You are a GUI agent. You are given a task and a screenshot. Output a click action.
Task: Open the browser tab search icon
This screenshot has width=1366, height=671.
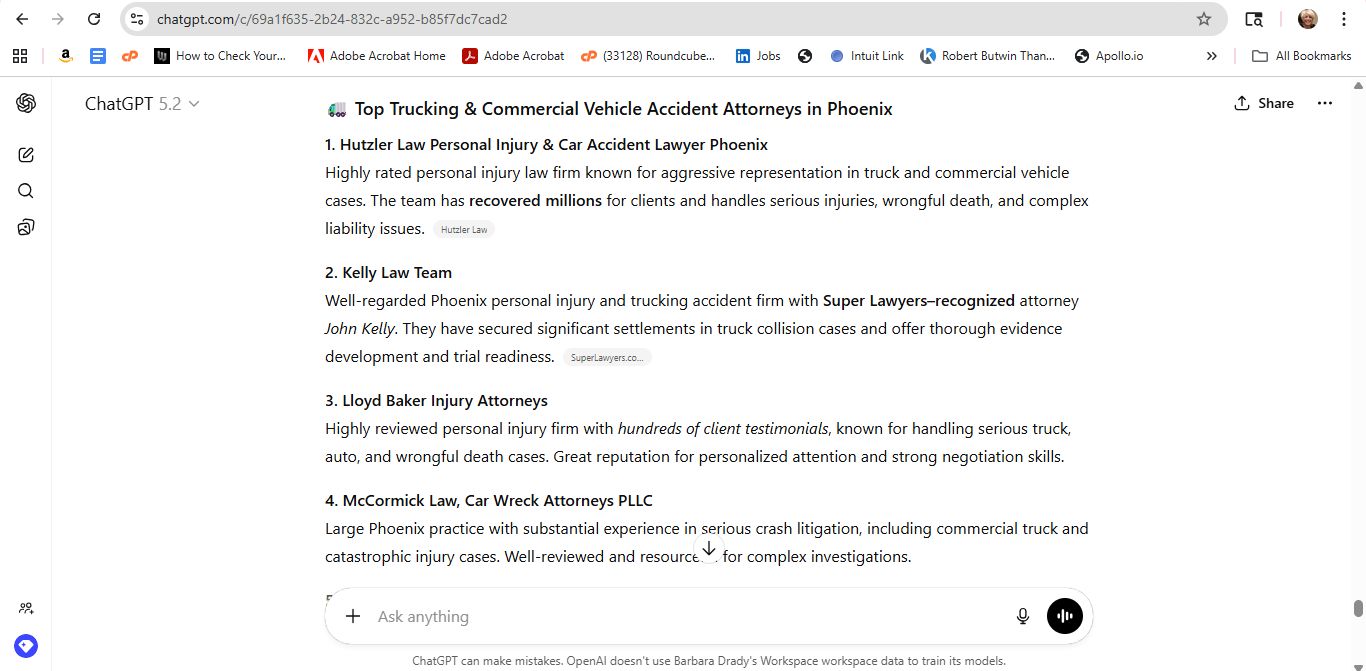(1253, 19)
